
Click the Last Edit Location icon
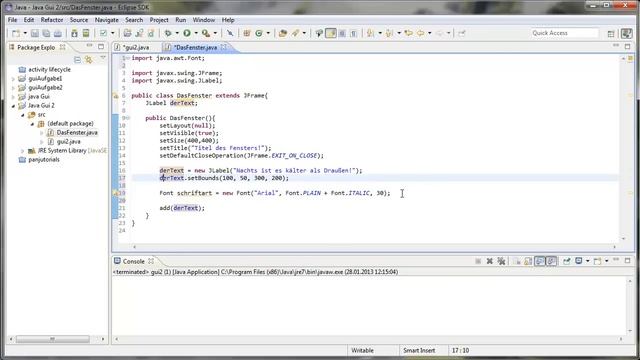coord(408,33)
